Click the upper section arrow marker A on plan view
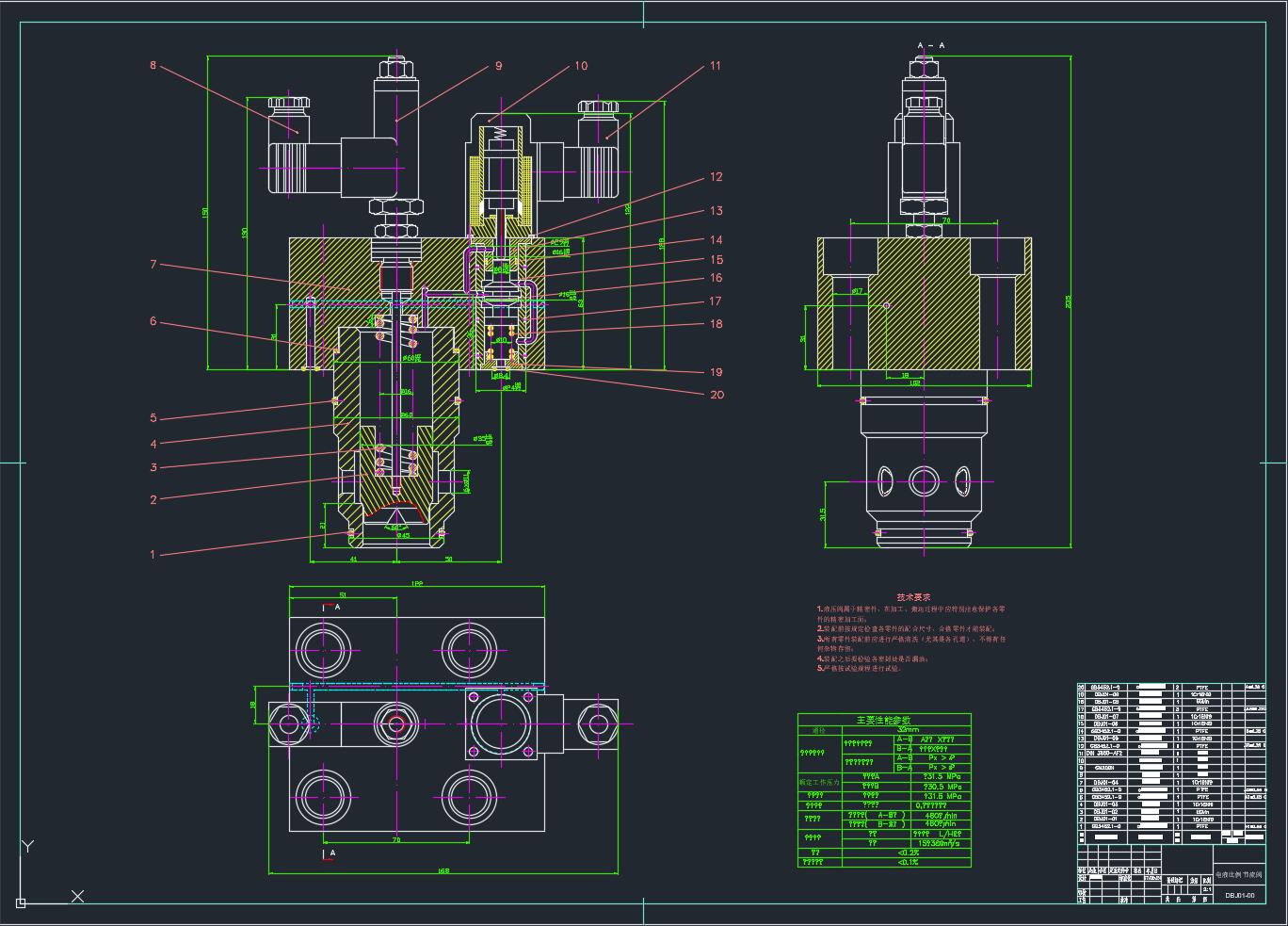The width and height of the screenshot is (1288, 926). [332, 608]
